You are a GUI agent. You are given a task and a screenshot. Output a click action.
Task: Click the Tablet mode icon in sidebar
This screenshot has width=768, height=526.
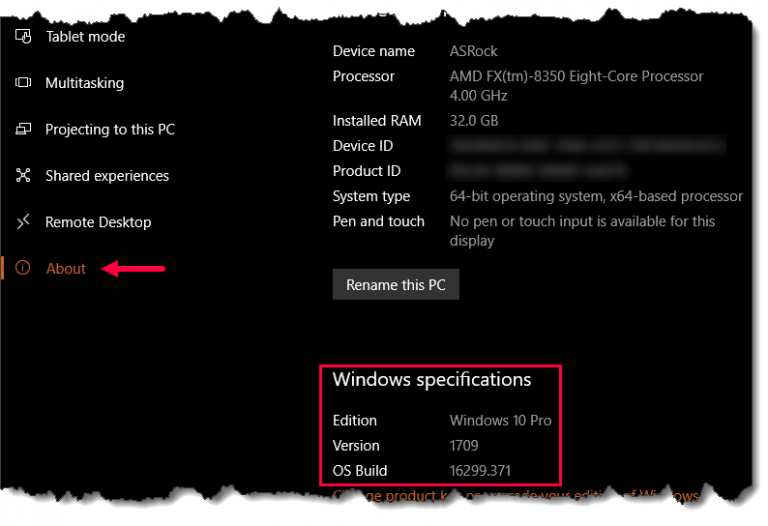[x=23, y=36]
